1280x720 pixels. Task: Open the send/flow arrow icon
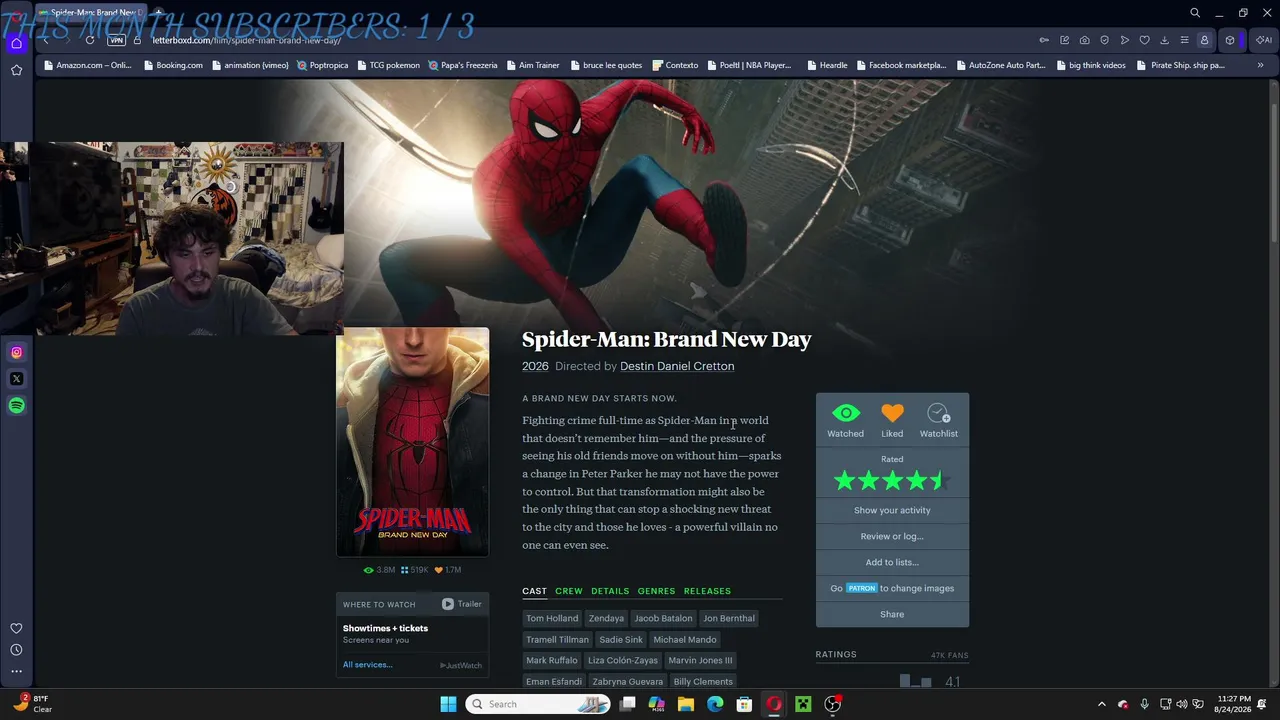1125,40
